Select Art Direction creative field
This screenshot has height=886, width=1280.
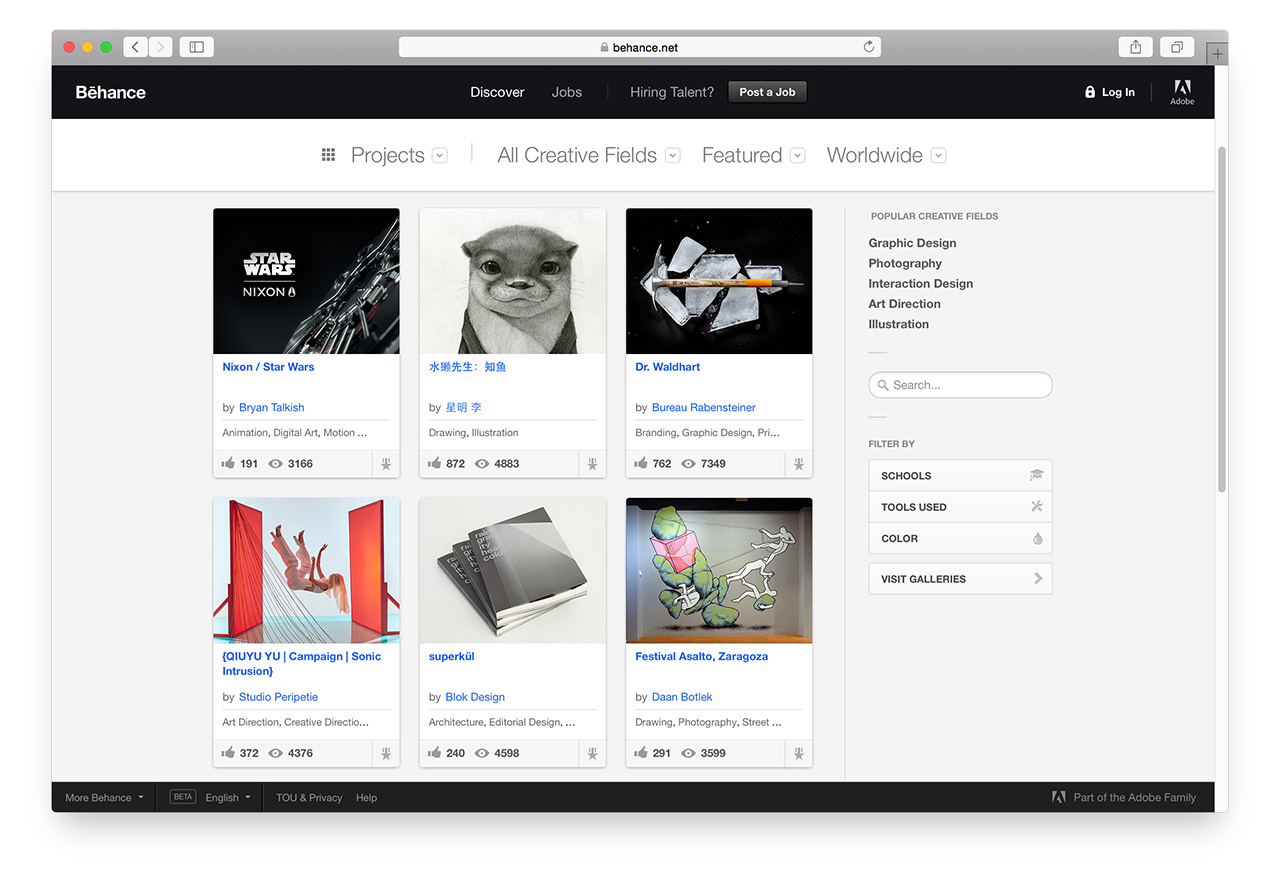click(904, 304)
